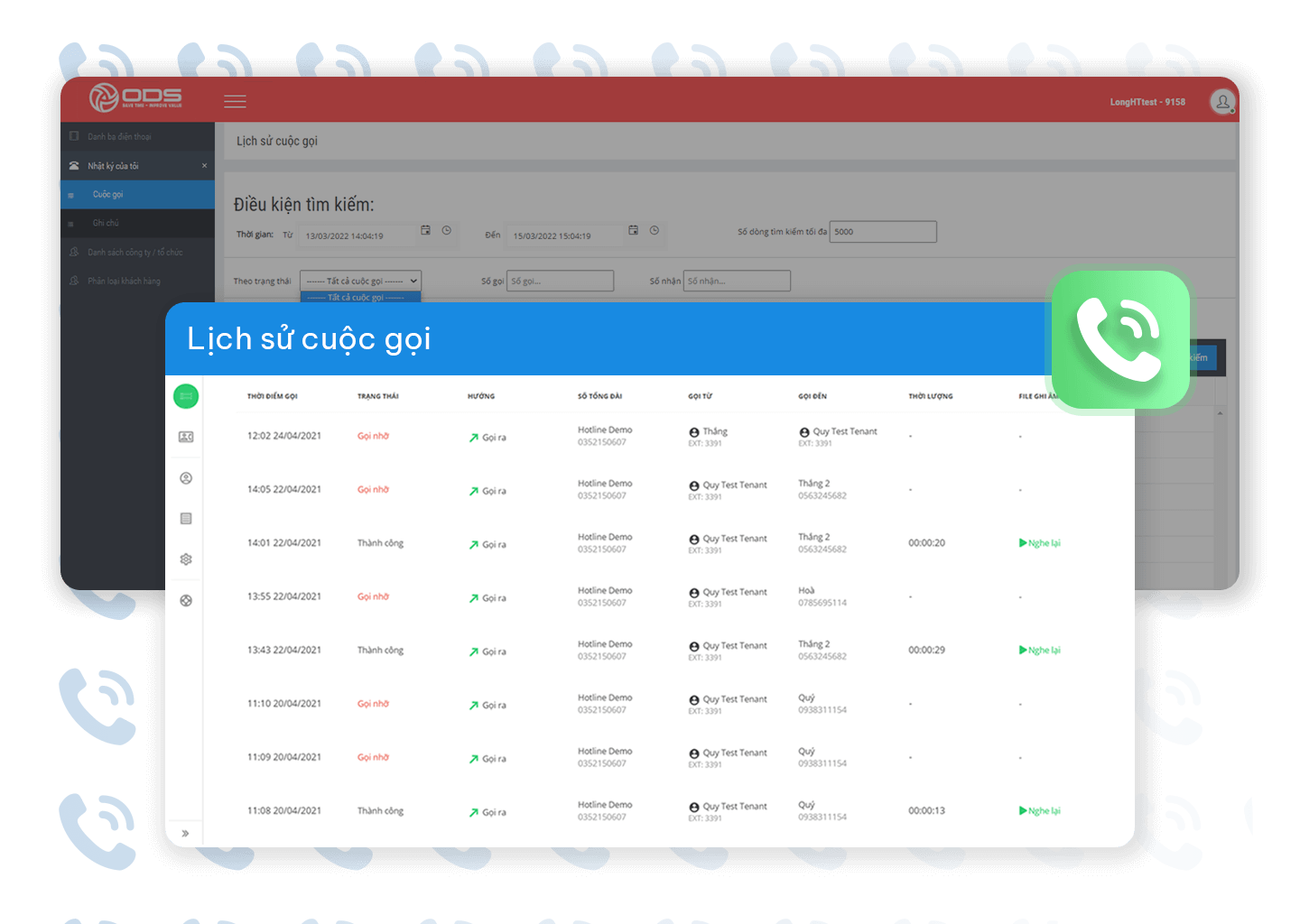Expand the sidebar with double chevron
This screenshot has width=1300, height=924.
185,833
